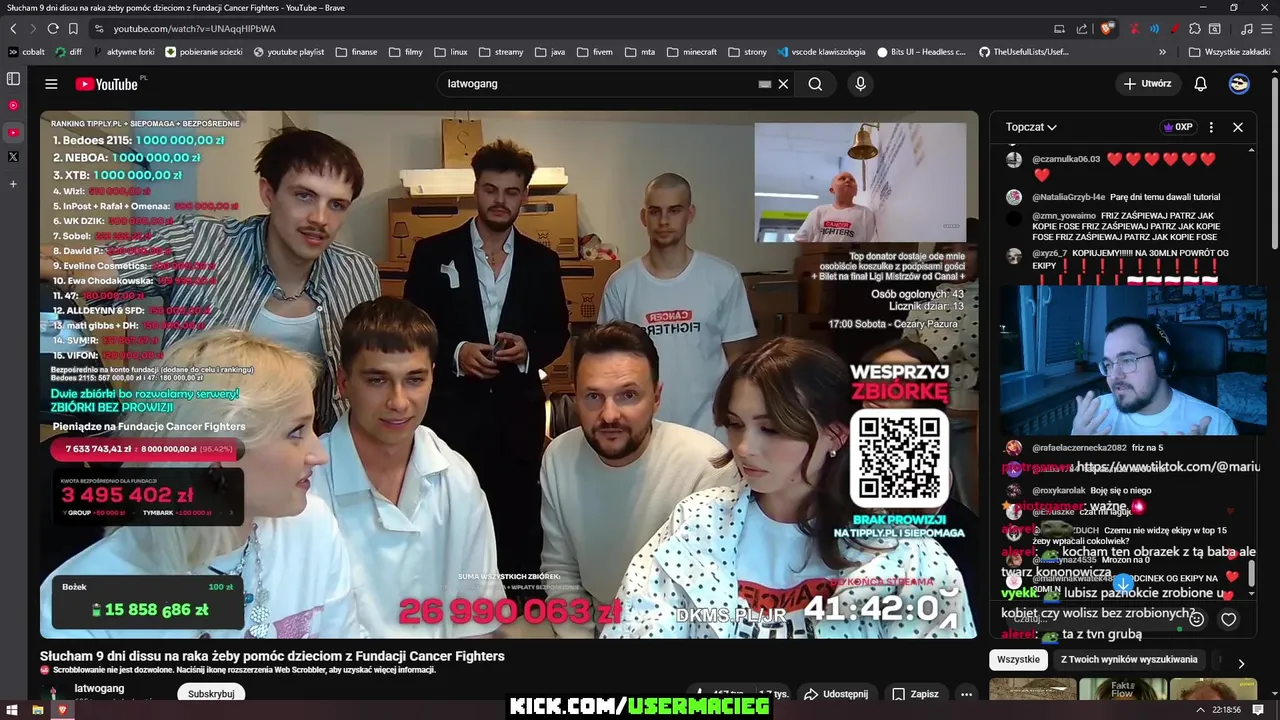
Task: Open the Windows notification center
Action: 1259,710
